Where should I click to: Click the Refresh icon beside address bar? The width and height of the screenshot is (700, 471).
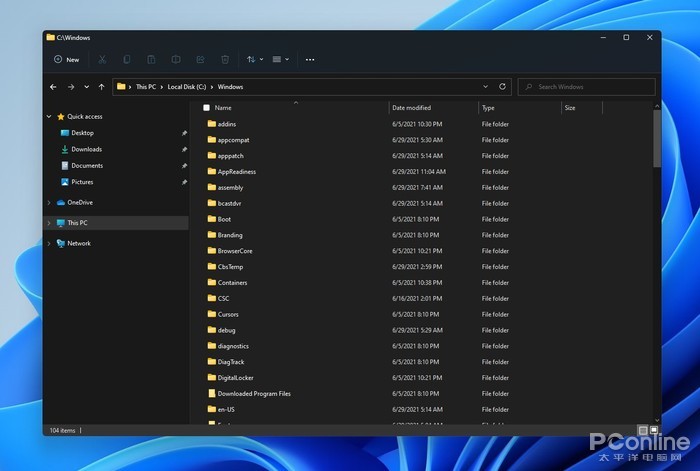click(x=502, y=87)
